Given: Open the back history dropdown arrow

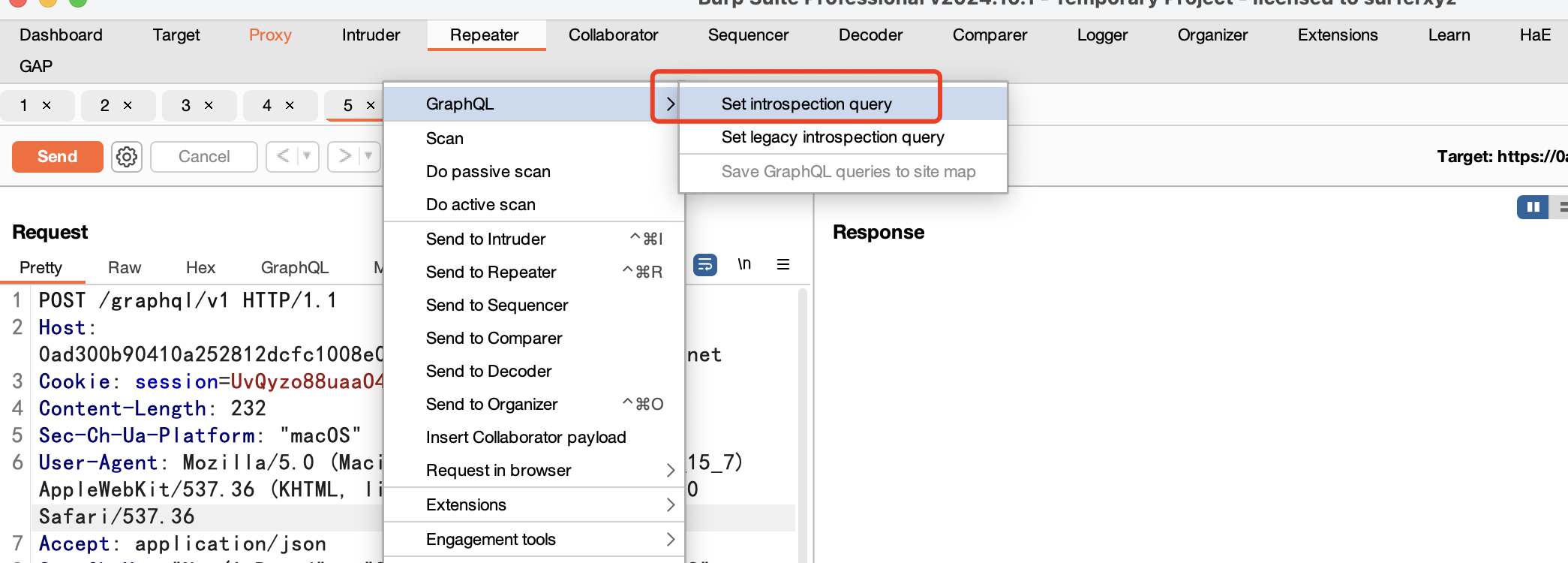Looking at the screenshot, I should 306,156.
